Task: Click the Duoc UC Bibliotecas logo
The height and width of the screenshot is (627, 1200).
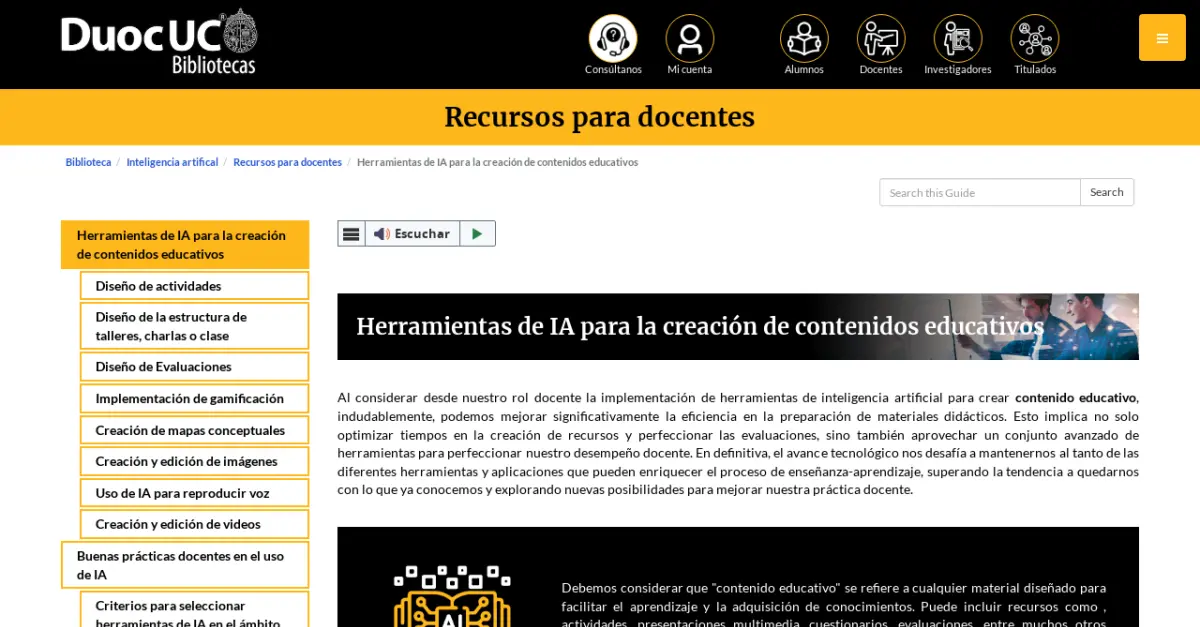Action: click(159, 42)
